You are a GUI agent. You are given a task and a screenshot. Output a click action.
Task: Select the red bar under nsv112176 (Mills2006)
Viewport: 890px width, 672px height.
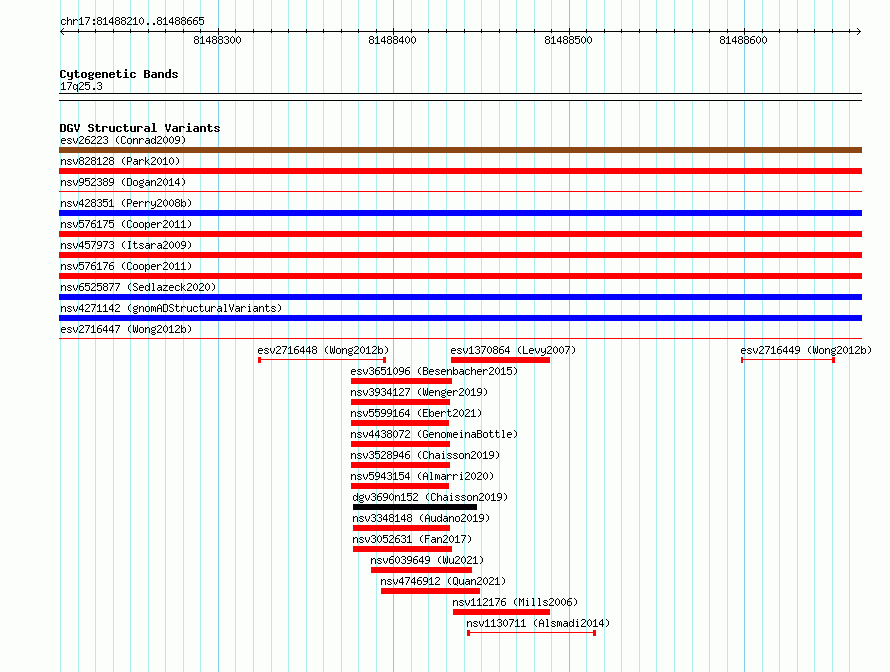pyautogui.click(x=502, y=612)
